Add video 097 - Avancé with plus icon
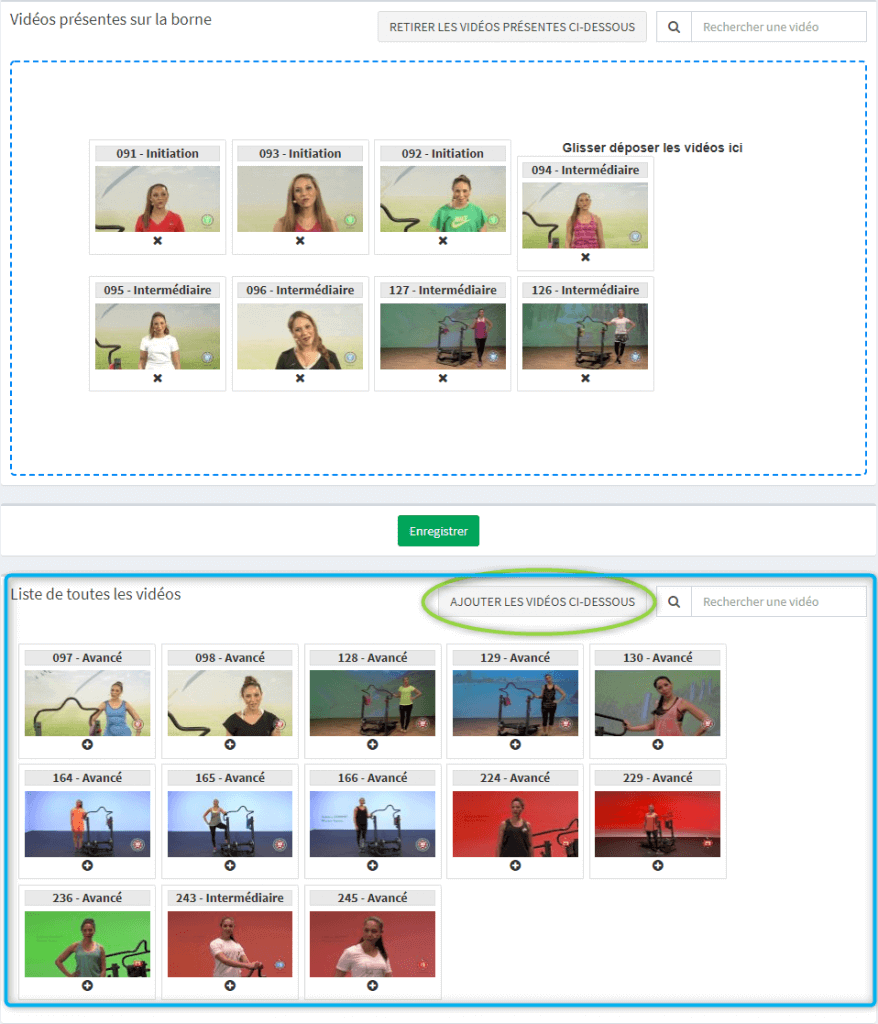The image size is (878, 1024). click(x=87, y=745)
